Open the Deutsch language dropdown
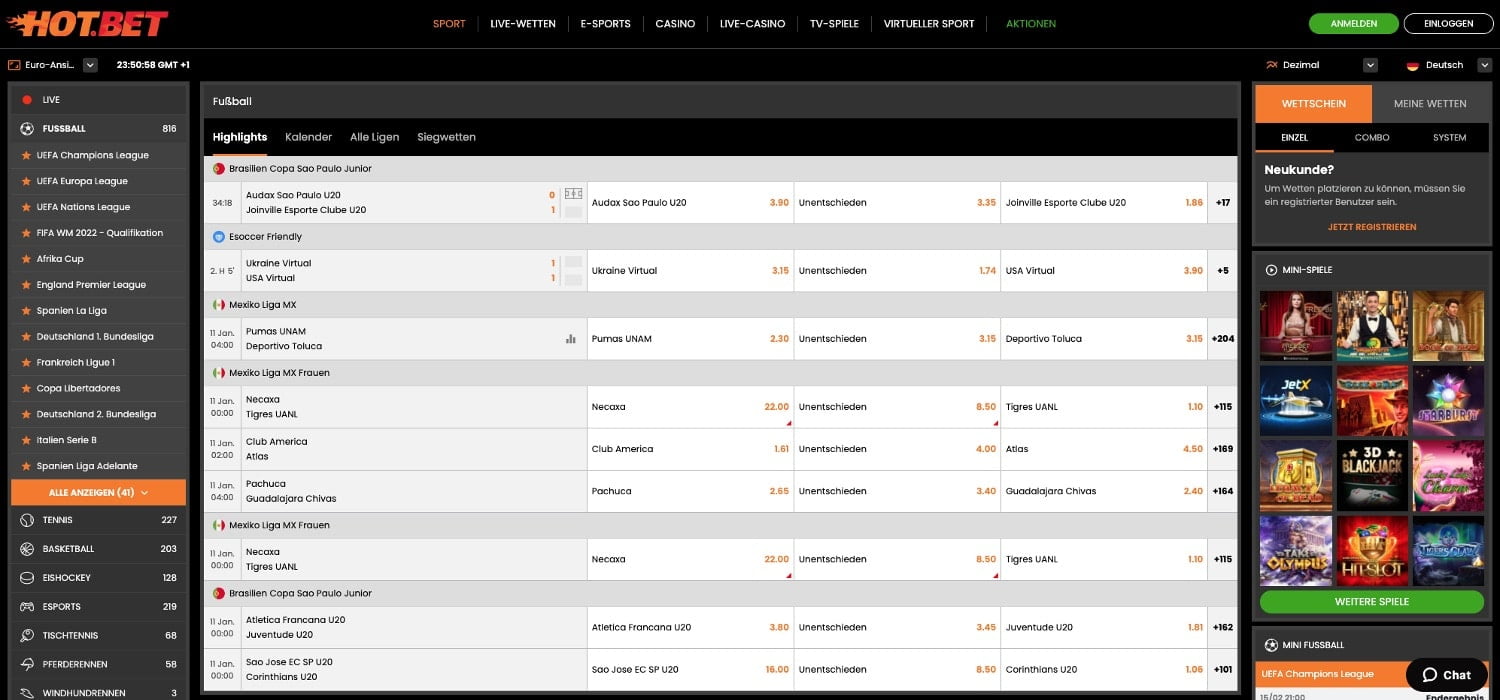Screen dimensions: 1500x700 pos(1483,65)
